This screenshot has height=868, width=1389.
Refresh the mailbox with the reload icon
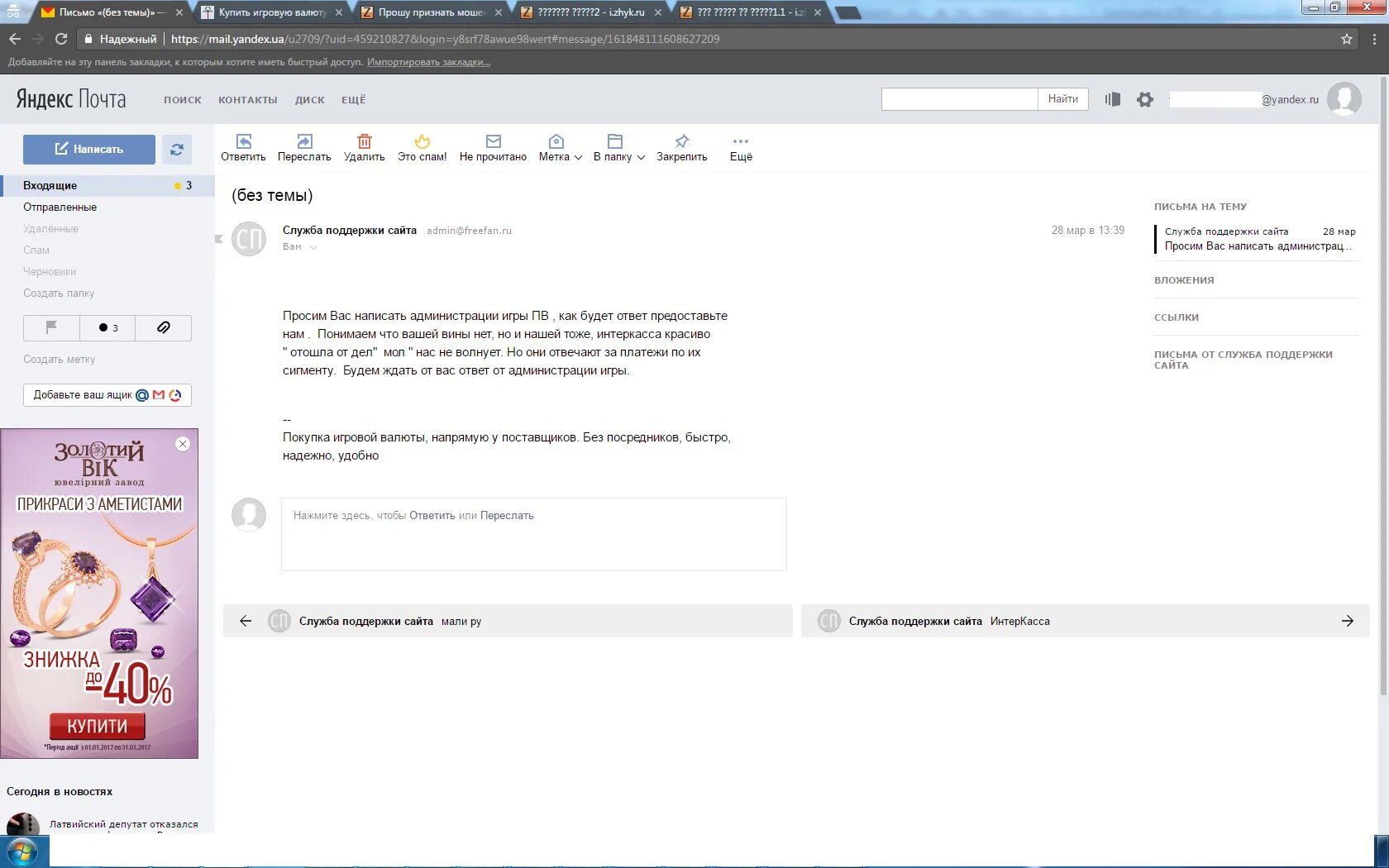(x=177, y=149)
